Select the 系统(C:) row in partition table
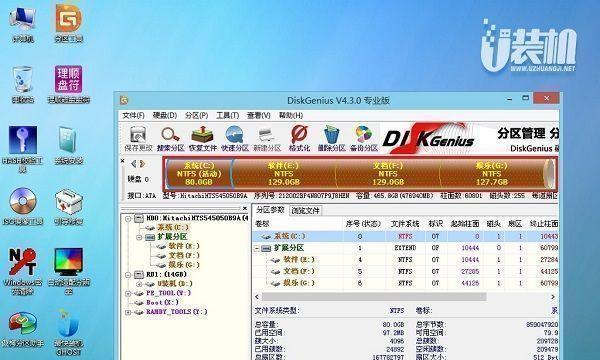 [405, 236]
